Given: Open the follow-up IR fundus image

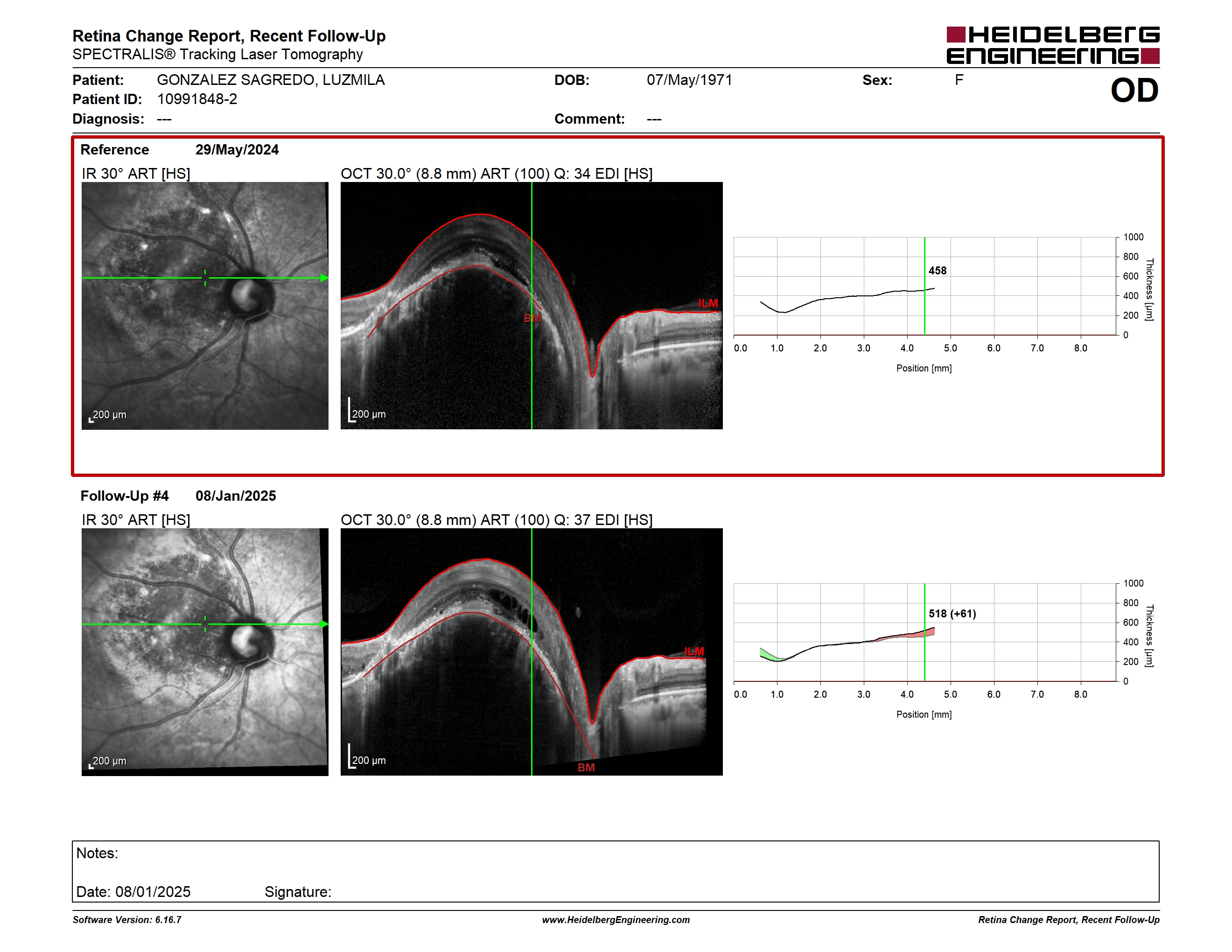Looking at the screenshot, I should click(205, 652).
